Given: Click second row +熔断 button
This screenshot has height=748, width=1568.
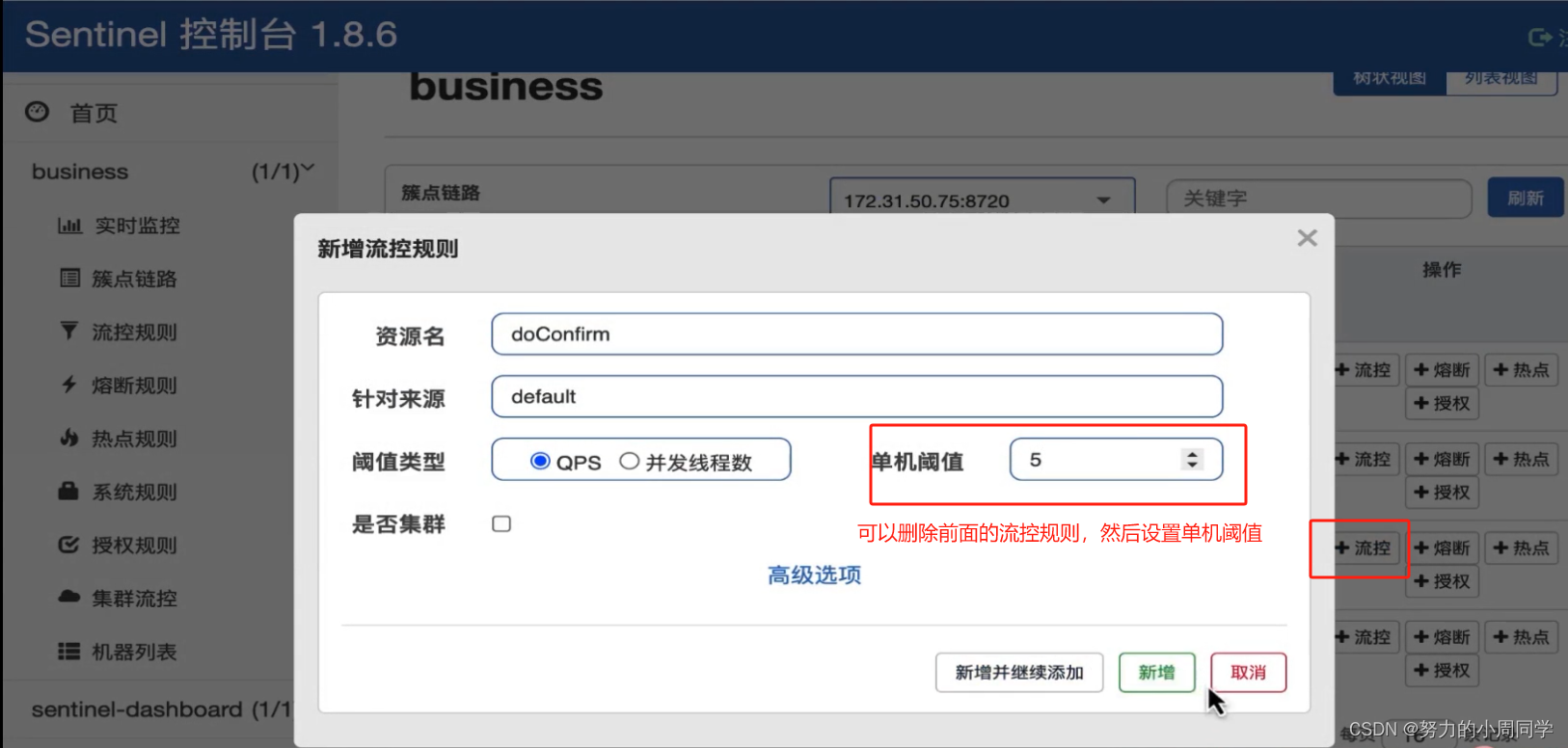Looking at the screenshot, I should click(1442, 459).
